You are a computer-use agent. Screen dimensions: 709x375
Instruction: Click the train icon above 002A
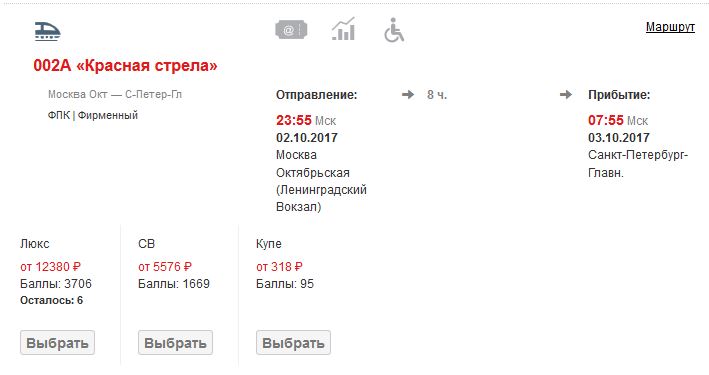(x=47, y=32)
